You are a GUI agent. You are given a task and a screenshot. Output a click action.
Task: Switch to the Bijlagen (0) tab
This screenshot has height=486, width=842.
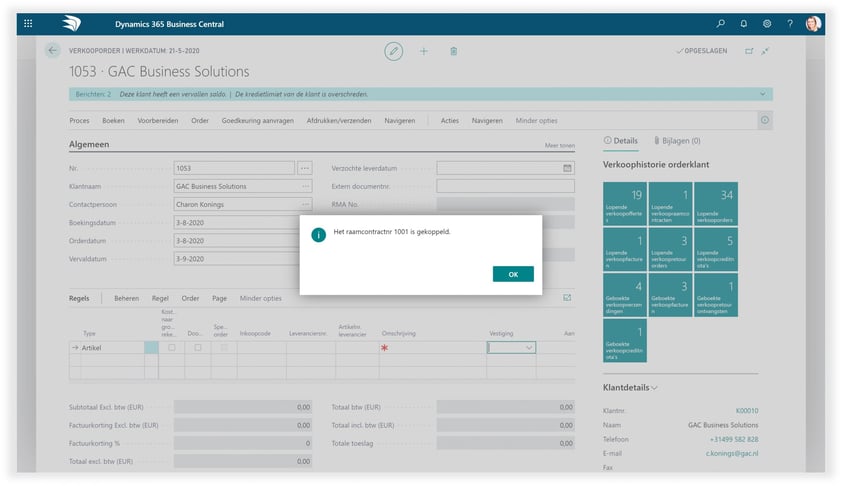point(677,141)
